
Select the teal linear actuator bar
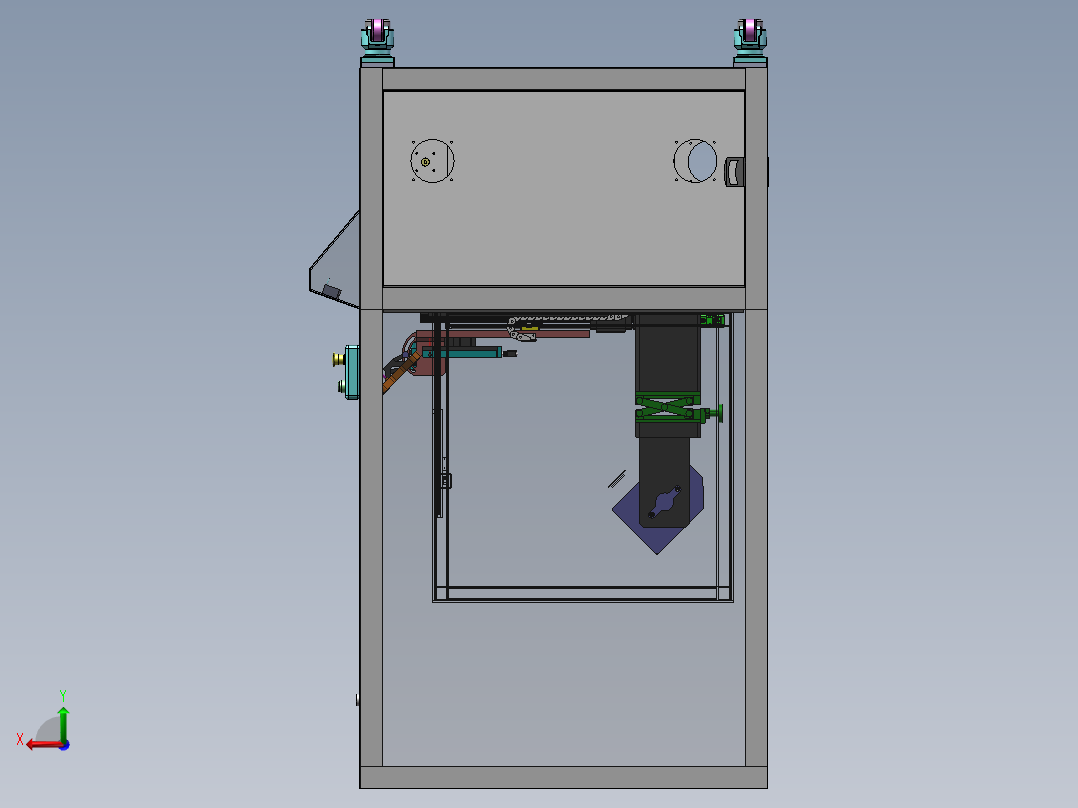(x=462, y=353)
